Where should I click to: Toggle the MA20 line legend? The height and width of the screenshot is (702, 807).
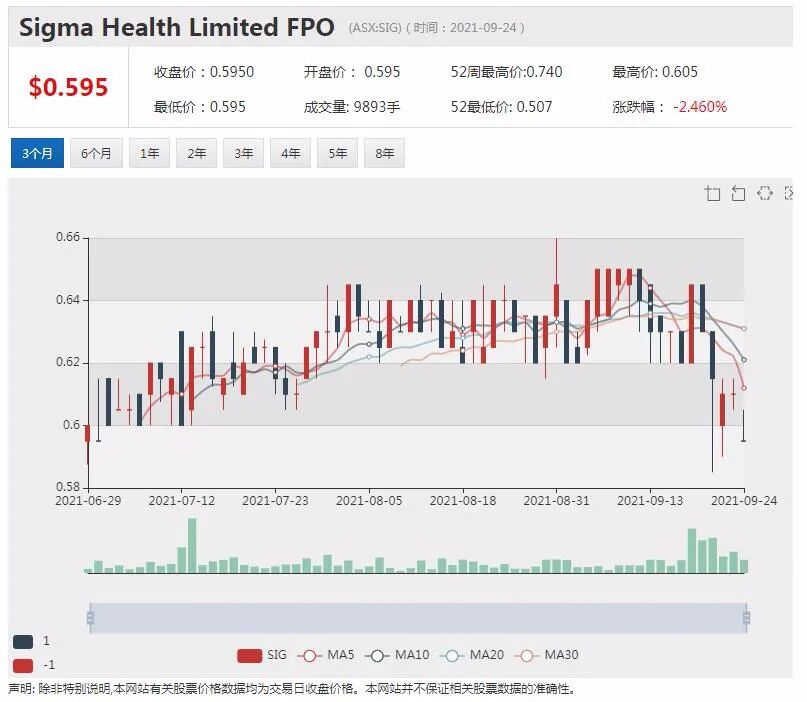tap(471, 655)
